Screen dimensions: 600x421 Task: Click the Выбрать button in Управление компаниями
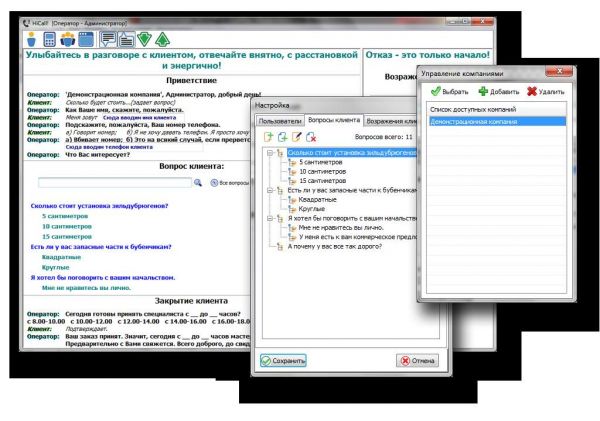[x=449, y=91]
